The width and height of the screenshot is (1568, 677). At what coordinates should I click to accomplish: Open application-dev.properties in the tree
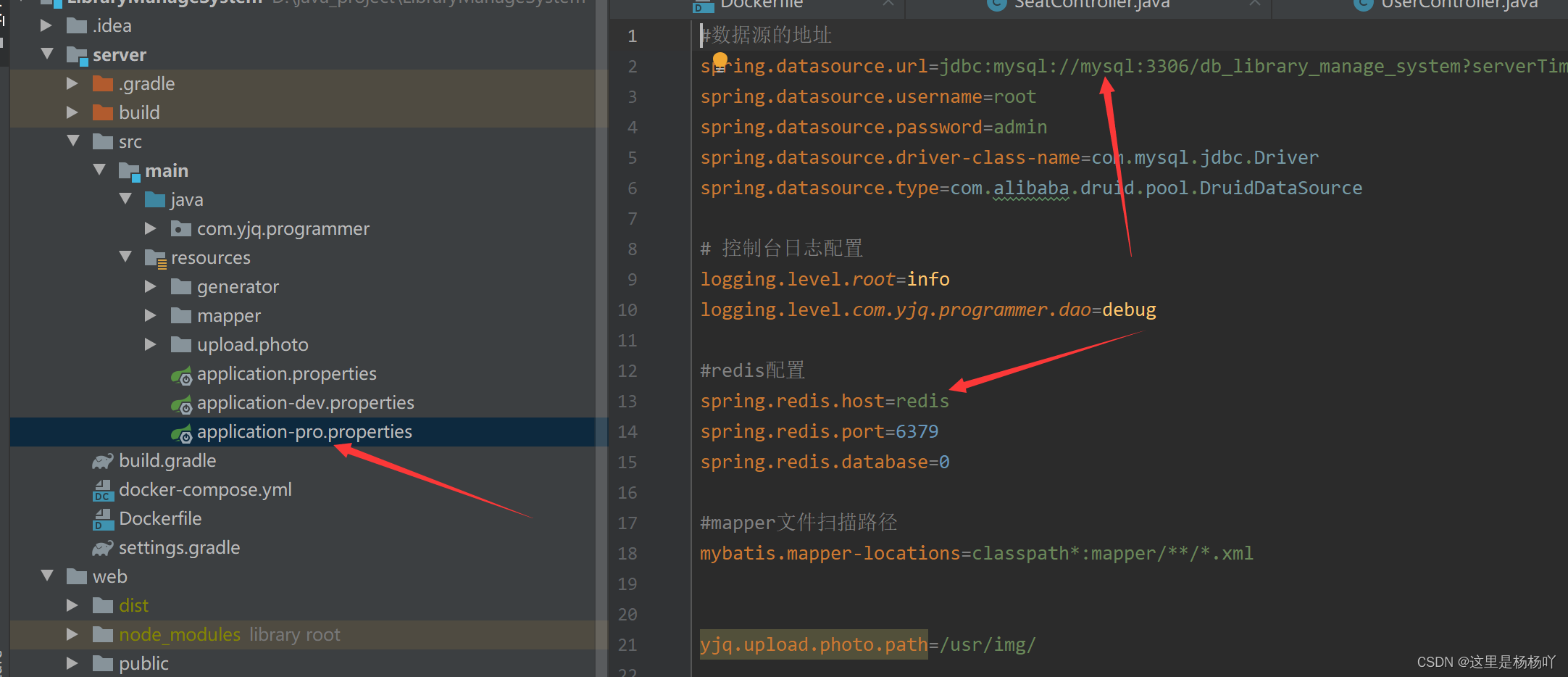305,402
